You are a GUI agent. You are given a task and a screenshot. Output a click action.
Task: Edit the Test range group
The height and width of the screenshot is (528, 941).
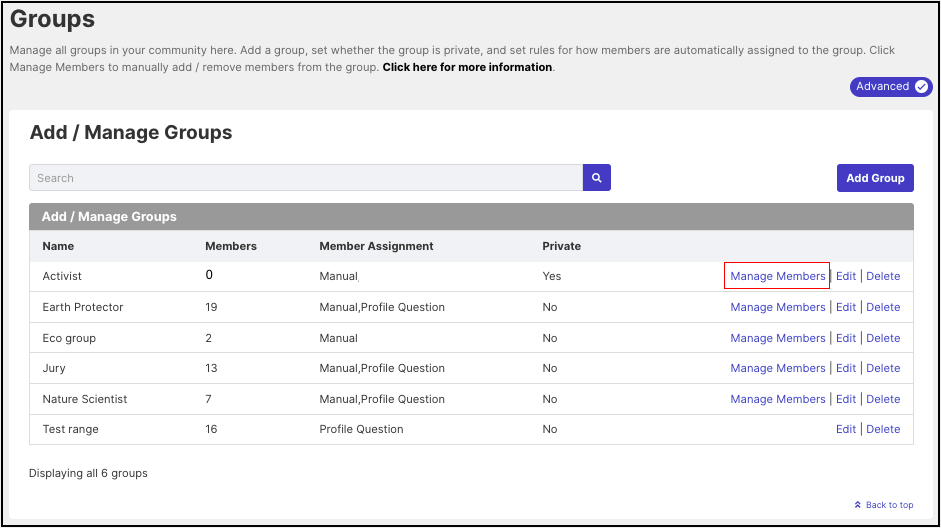[846, 430]
